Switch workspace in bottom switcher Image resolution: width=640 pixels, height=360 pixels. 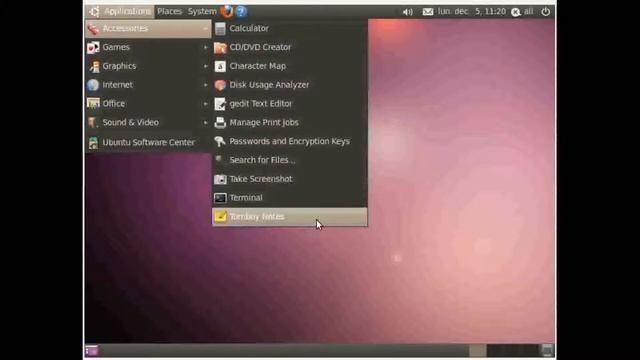(503, 351)
